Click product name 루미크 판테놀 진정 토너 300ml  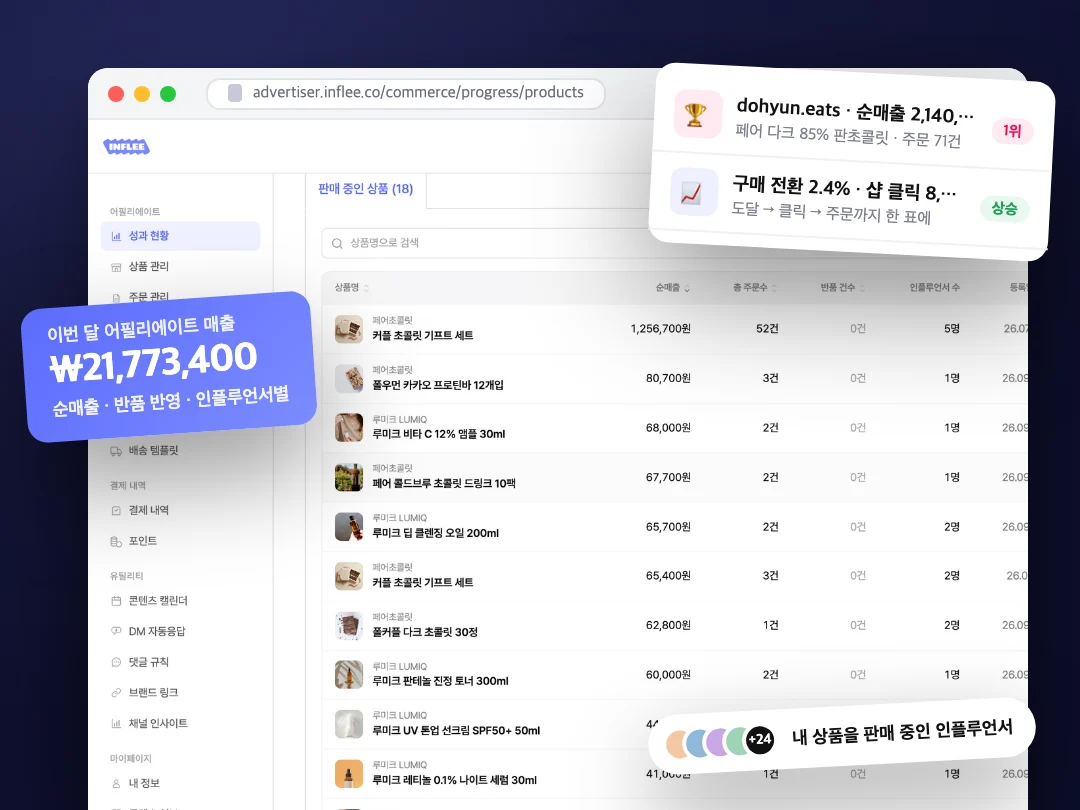[x=441, y=681]
